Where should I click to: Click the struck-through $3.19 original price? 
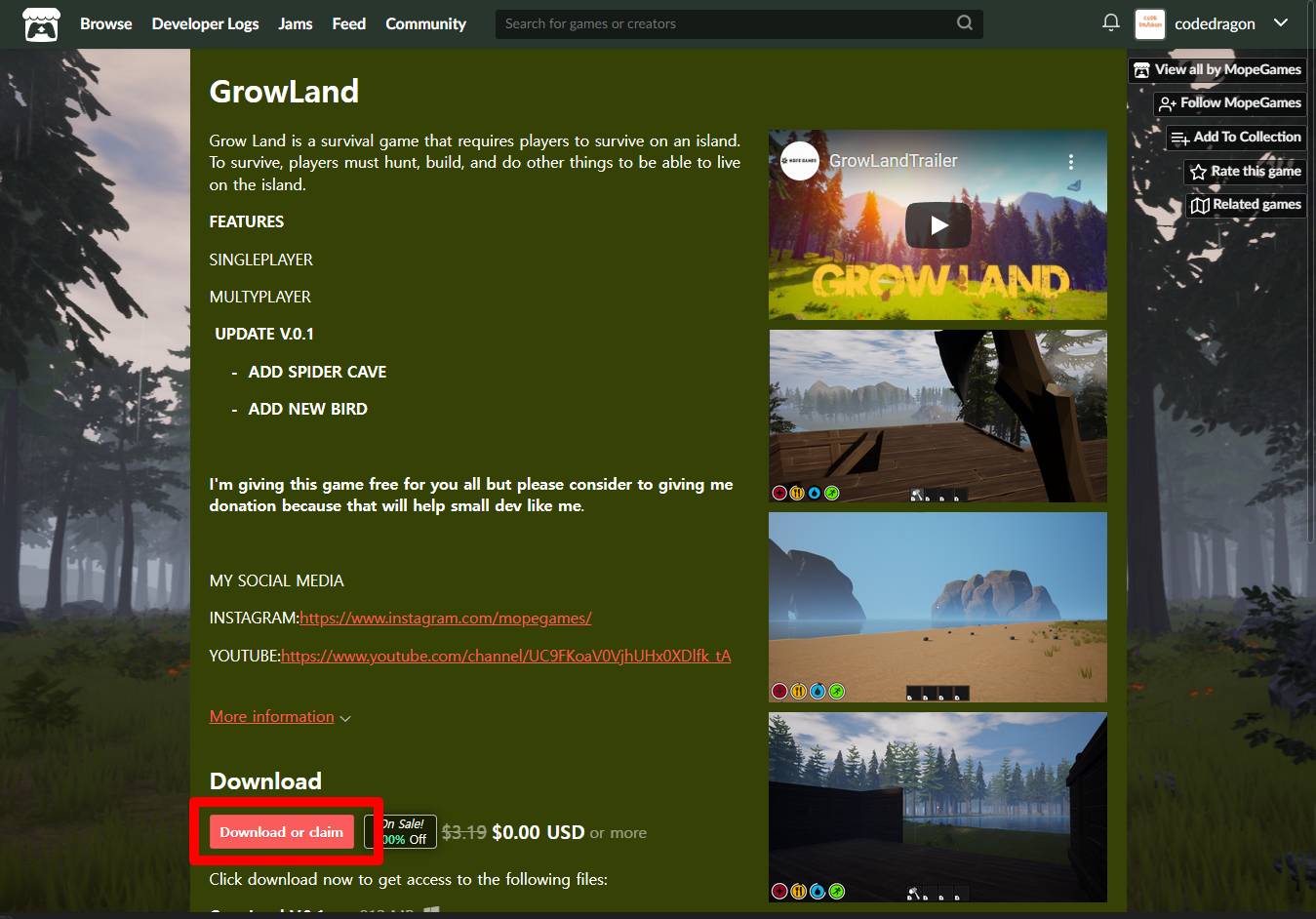click(x=463, y=832)
